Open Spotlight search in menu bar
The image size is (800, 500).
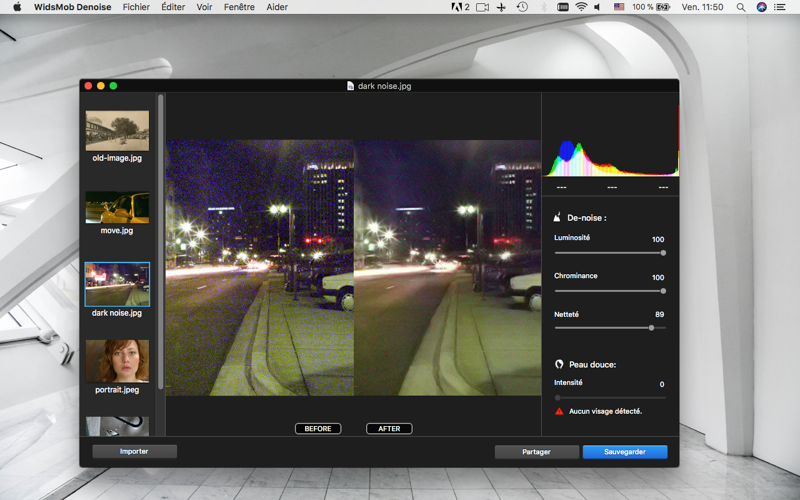pyautogui.click(x=741, y=7)
